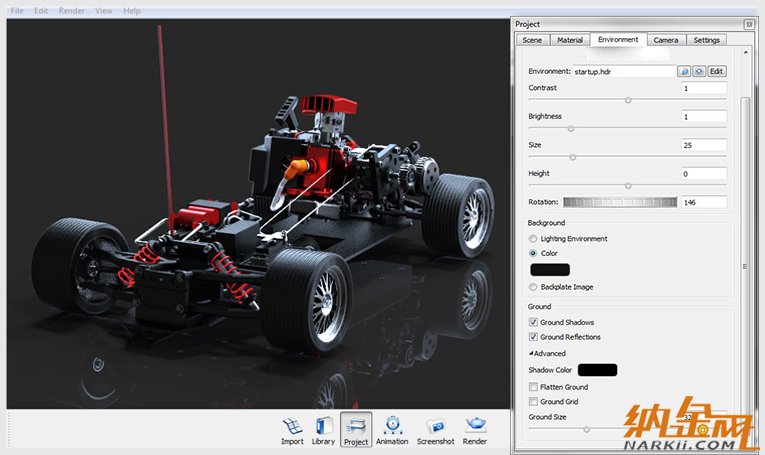This screenshot has width=765, height=455.
Task: Click the Edit button beside startup.hdr
Action: coord(716,72)
